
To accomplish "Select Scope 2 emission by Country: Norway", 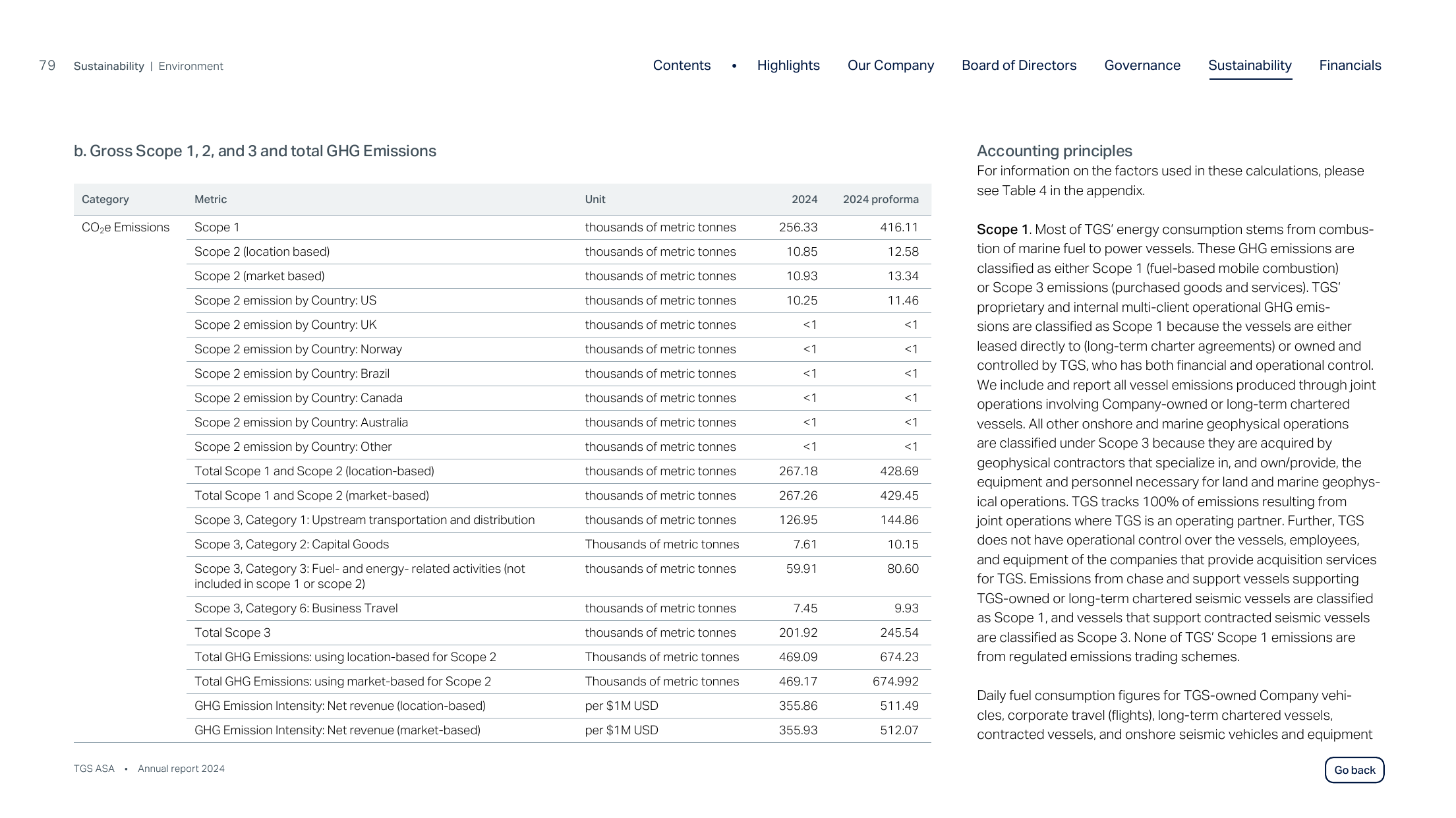I will 559,349.
